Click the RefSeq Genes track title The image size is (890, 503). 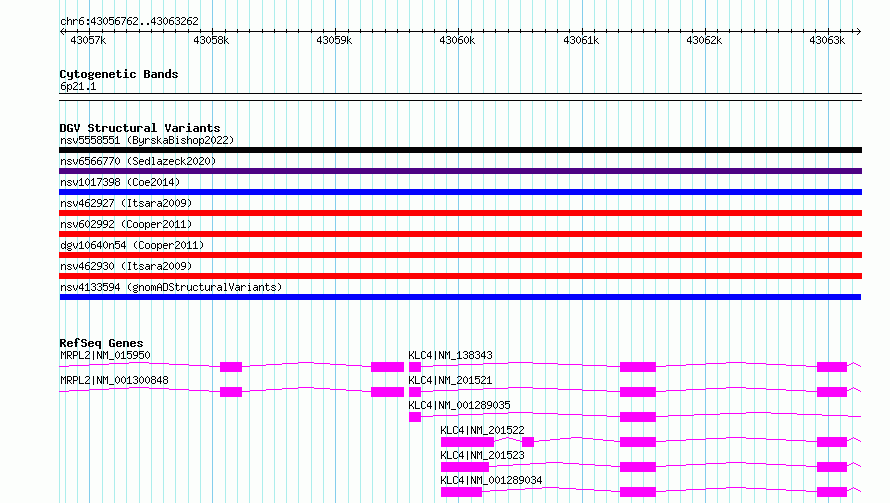101,343
